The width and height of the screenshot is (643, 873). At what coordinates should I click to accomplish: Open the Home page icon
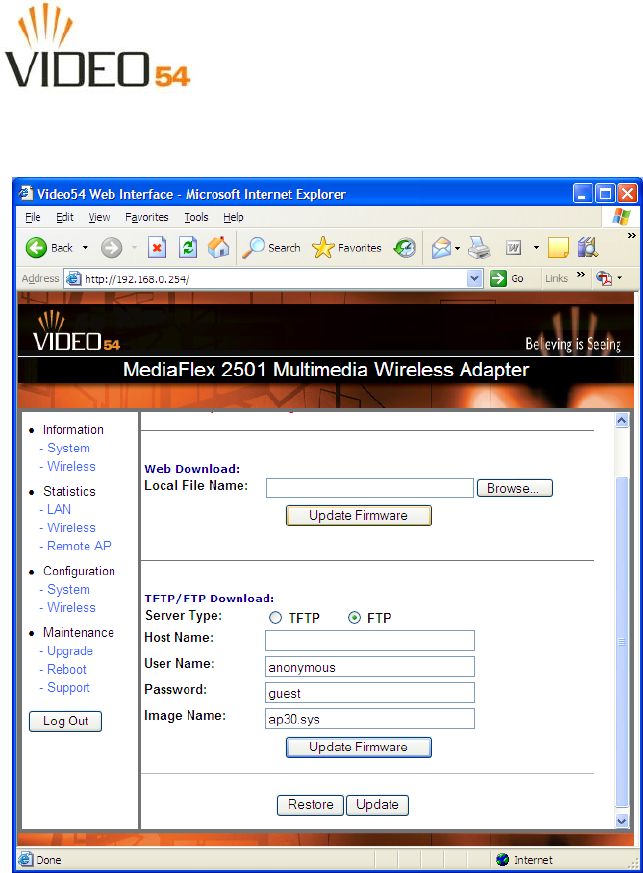219,248
